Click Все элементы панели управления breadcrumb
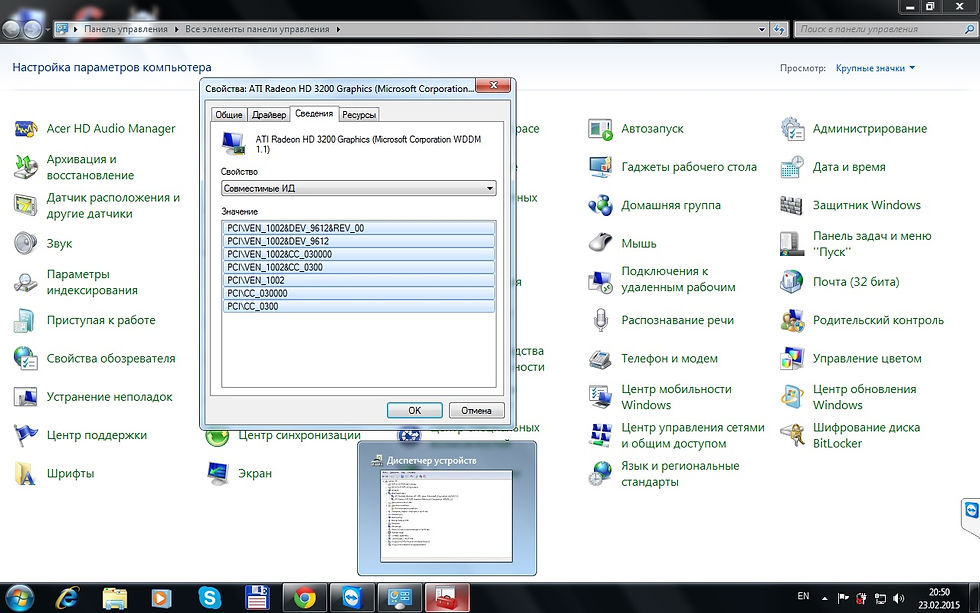 click(257, 29)
